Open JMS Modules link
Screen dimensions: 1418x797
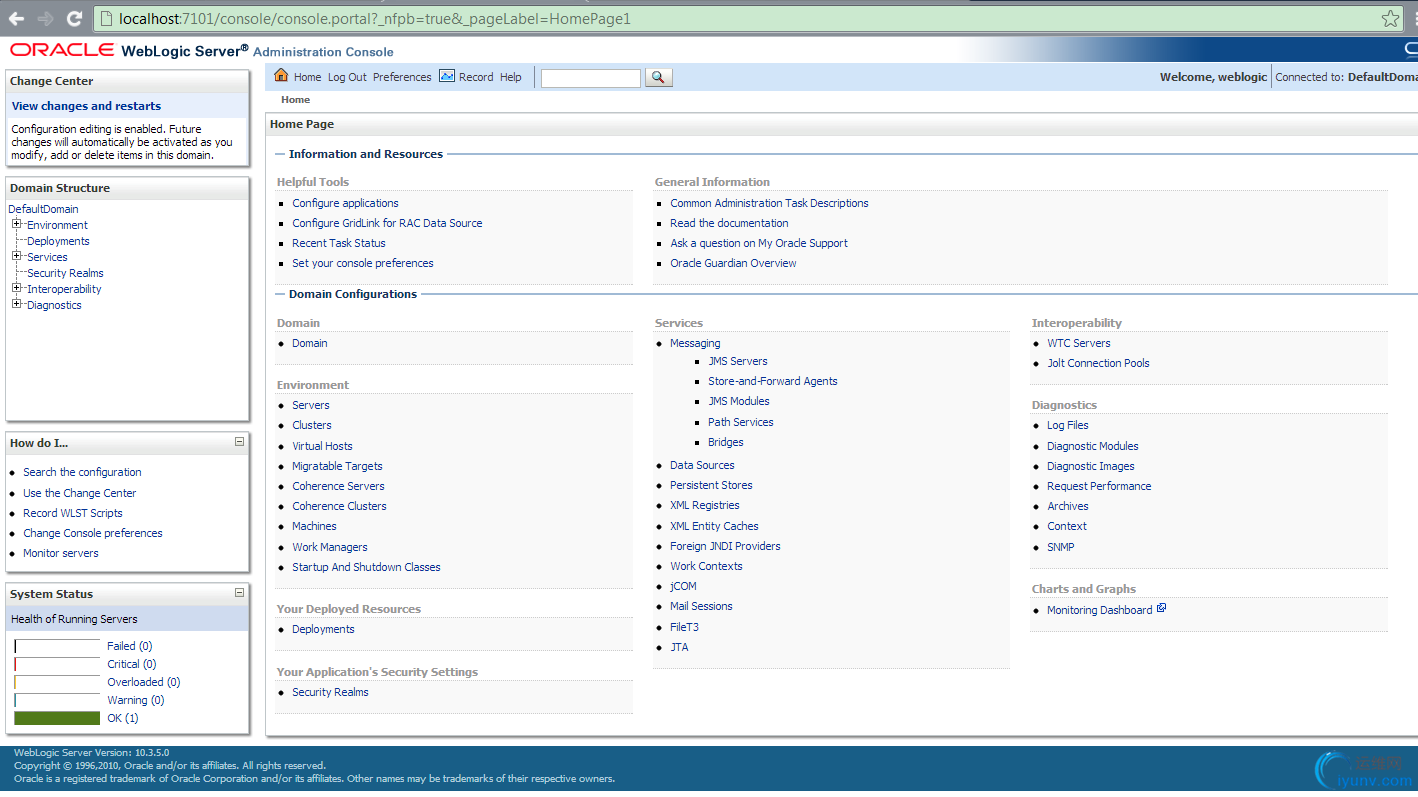739,401
